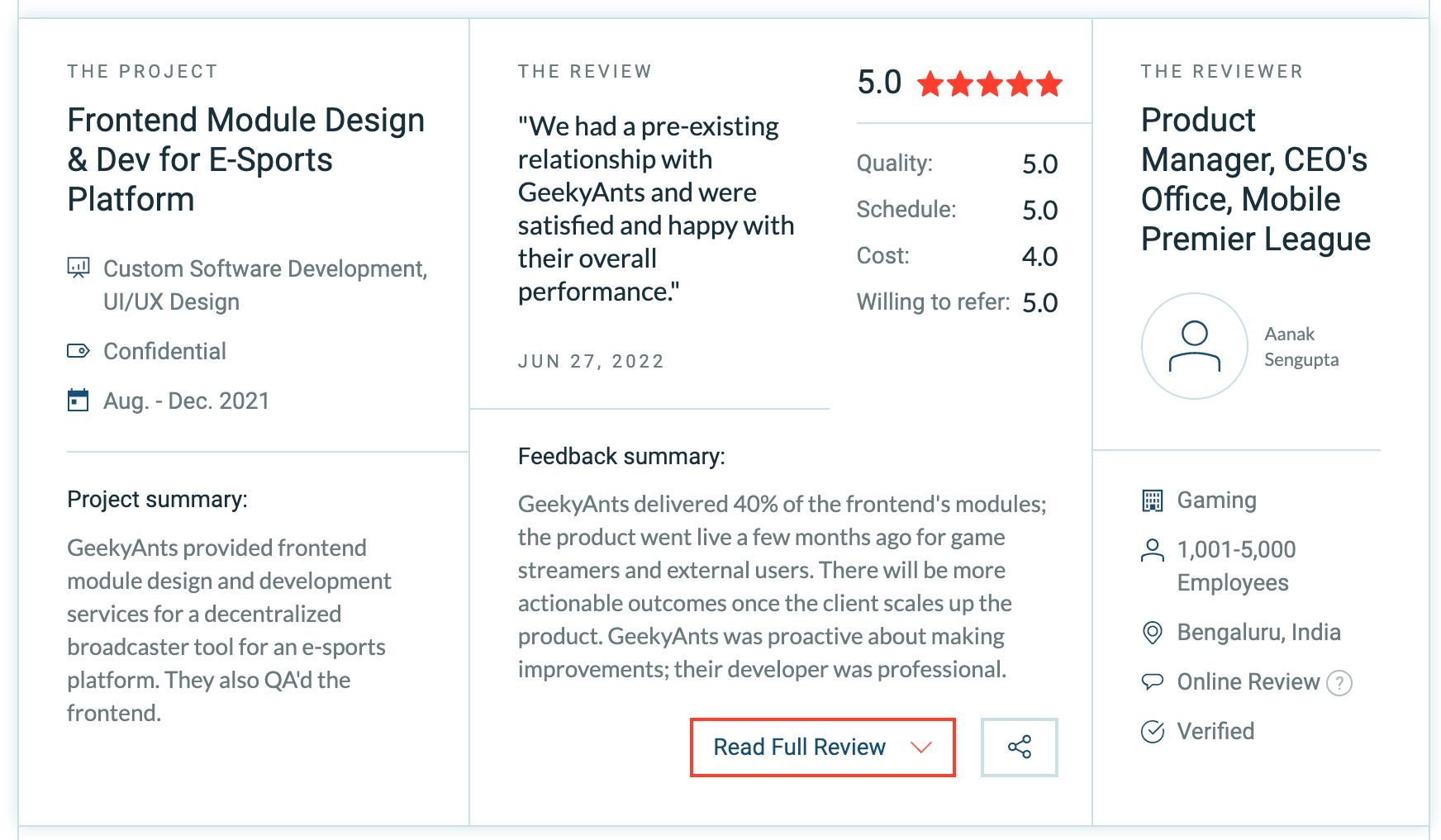The width and height of the screenshot is (1441, 840).
Task: Click the budget tag icon beside Confidential
Action: [x=78, y=351]
